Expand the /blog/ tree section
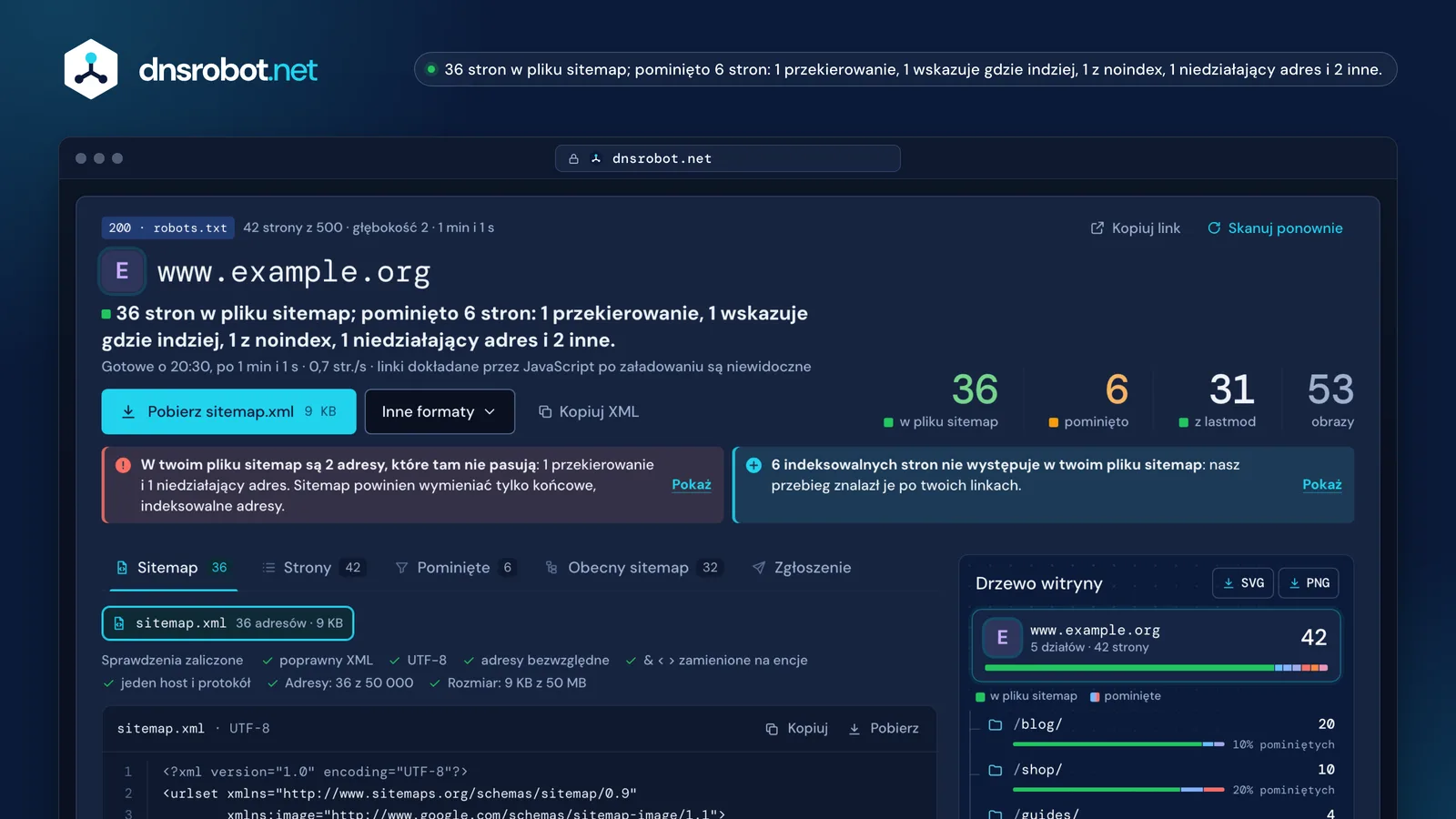 coord(1162,734)
